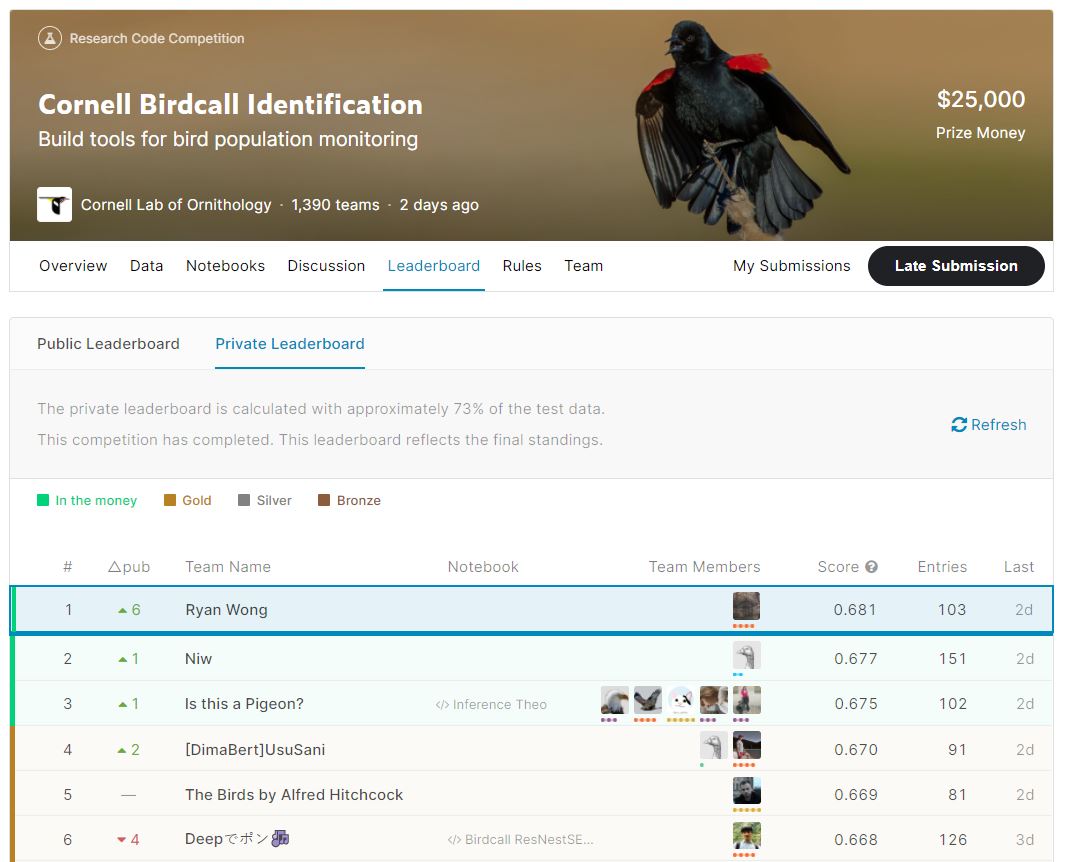1072x862 pixels.
Task: Open the Discussion tab
Action: [326, 266]
